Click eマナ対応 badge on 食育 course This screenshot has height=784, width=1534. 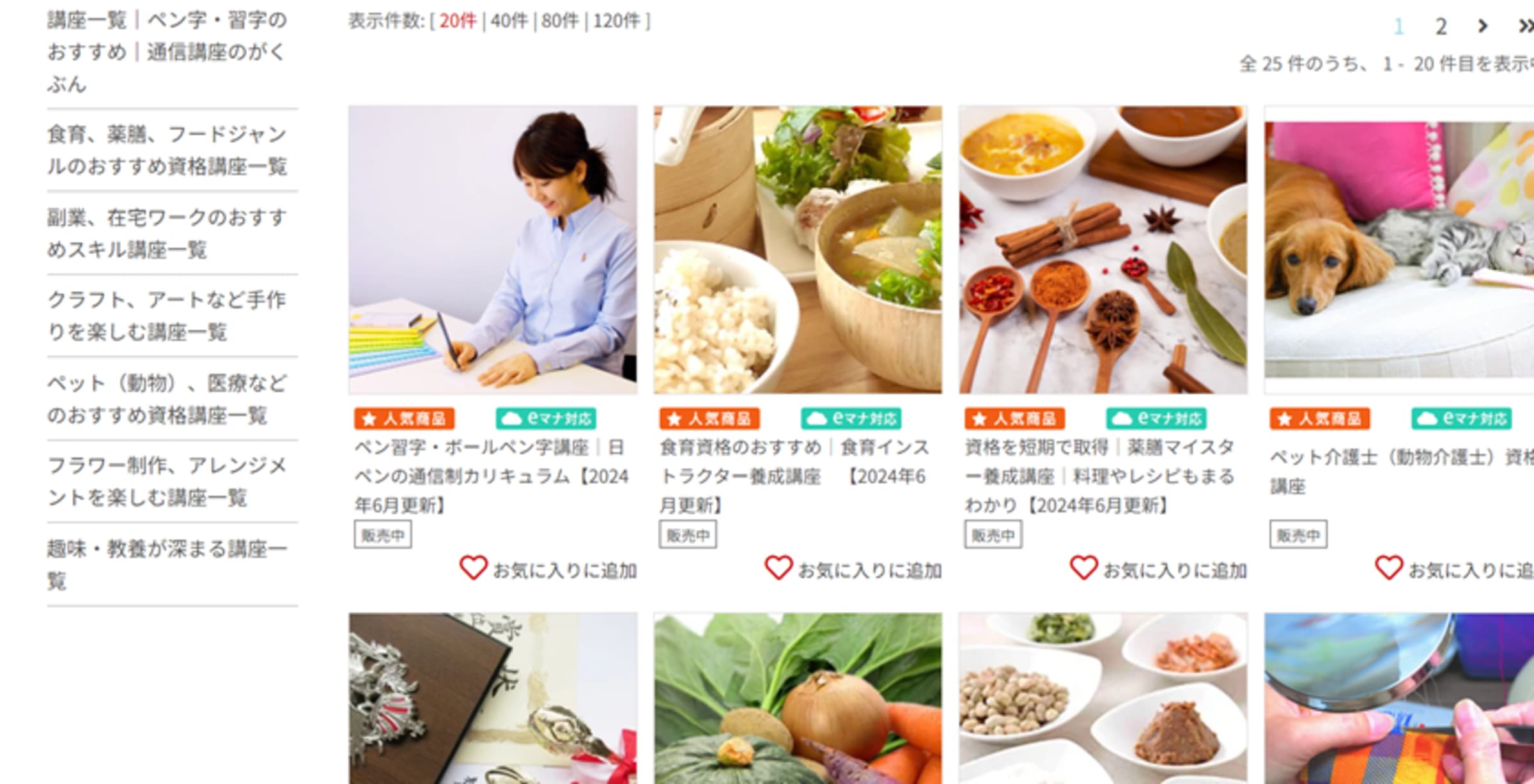851,419
